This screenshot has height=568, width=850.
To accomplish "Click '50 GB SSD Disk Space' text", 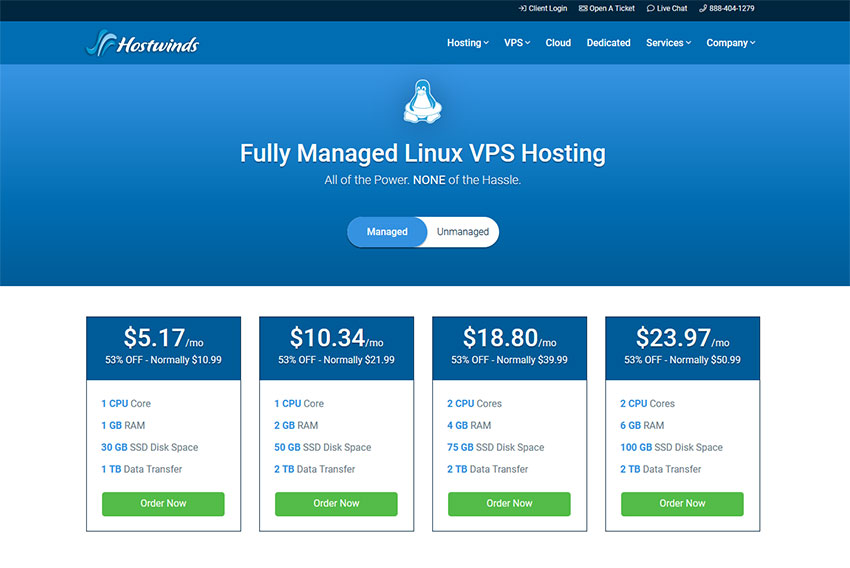I will pos(323,448).
